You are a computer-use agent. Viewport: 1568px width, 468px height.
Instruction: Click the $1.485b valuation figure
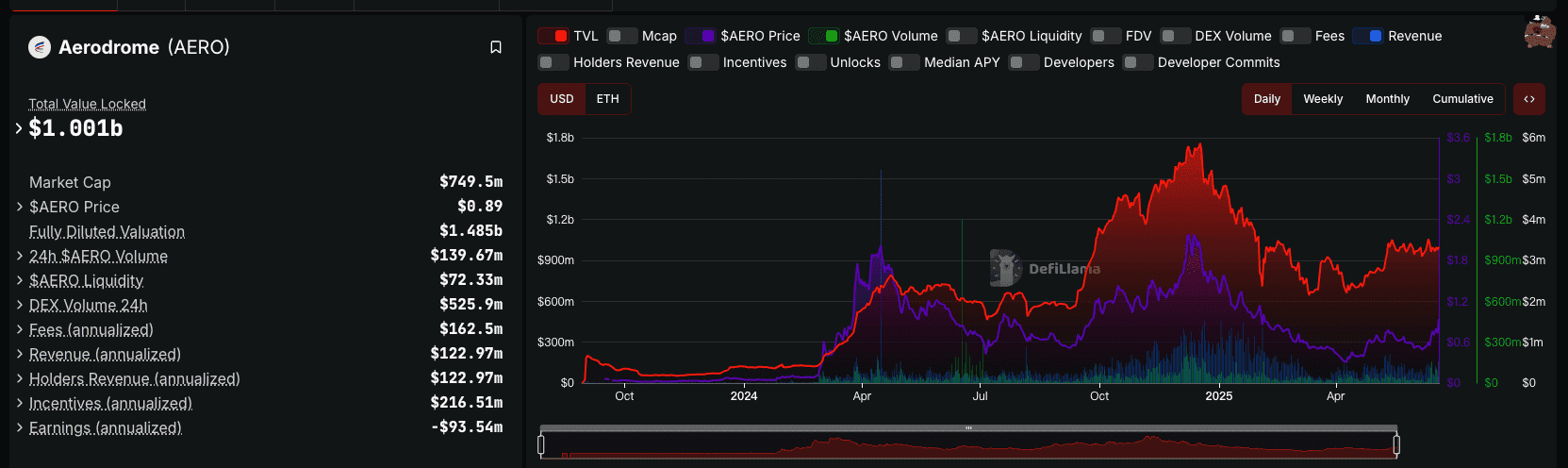470,231
